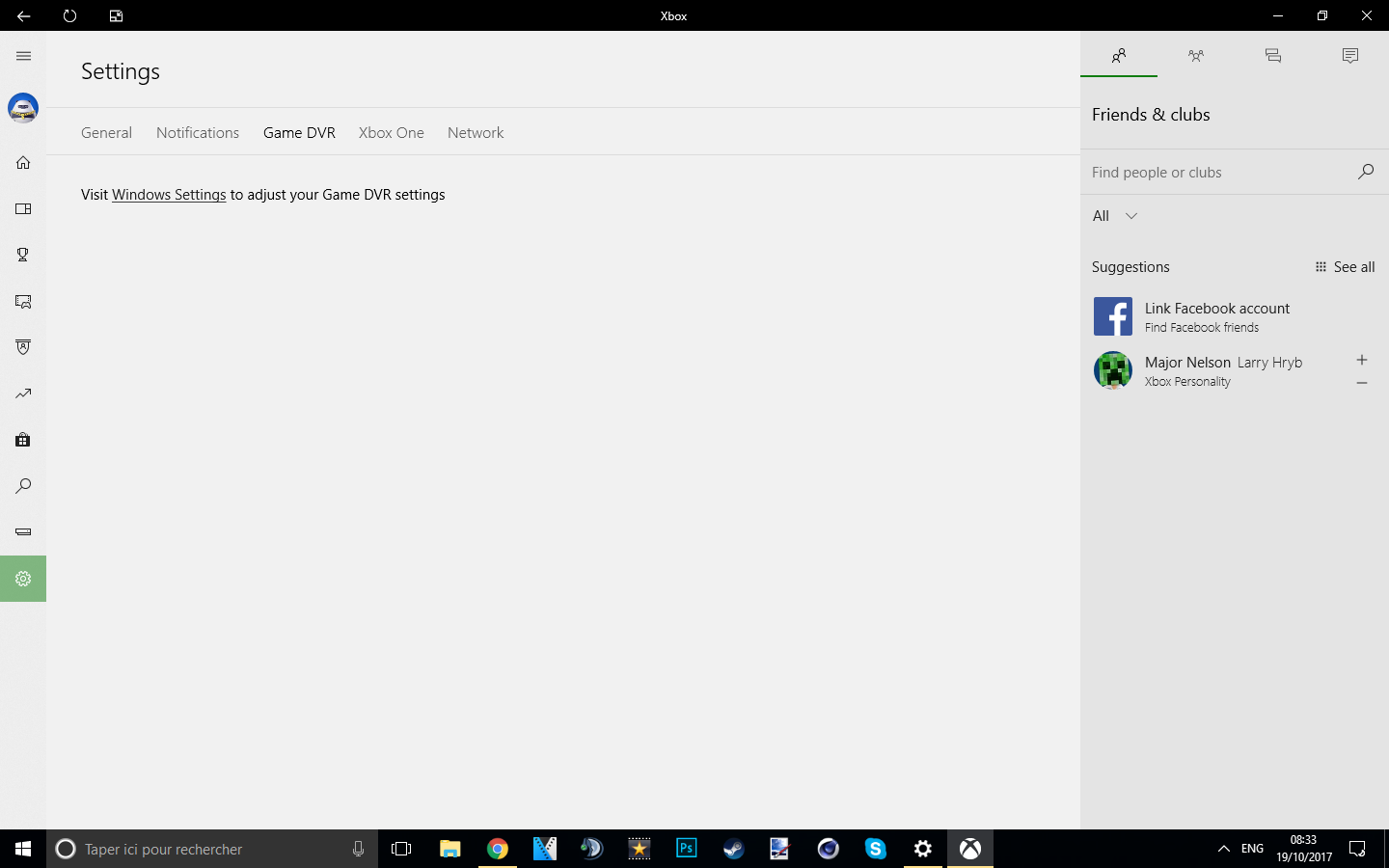Select the Achievements trophy icon
This screenshot has width=1389, height=868.
click(x=23, y=255)
